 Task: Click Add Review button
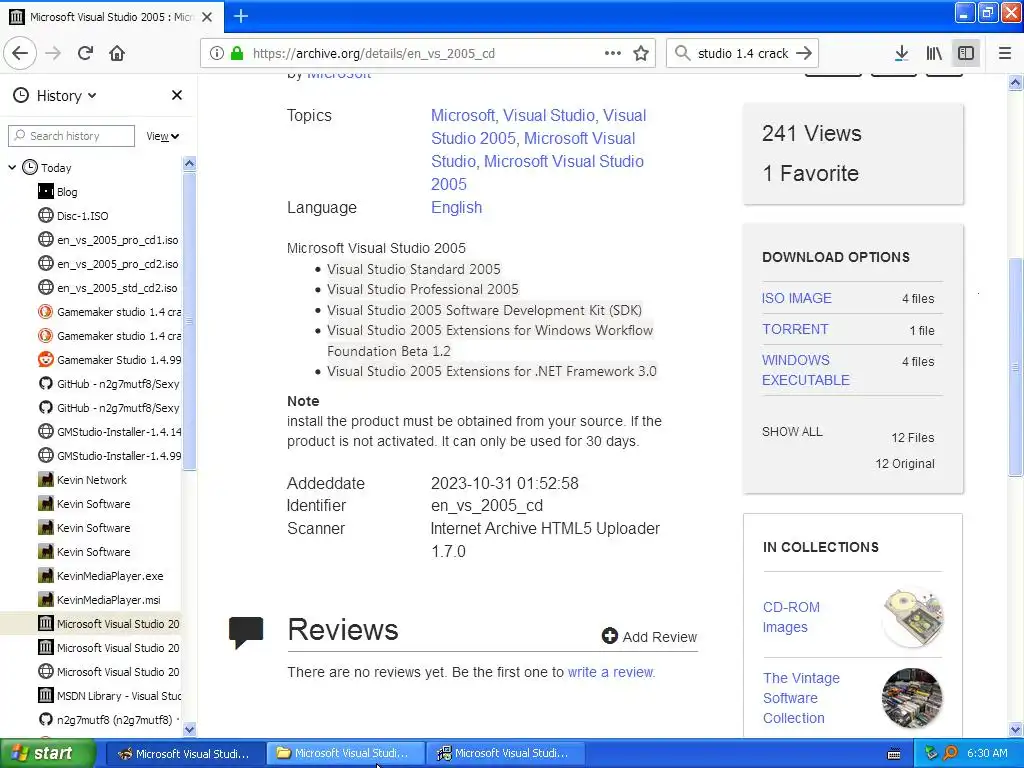(x=649, y=637)
